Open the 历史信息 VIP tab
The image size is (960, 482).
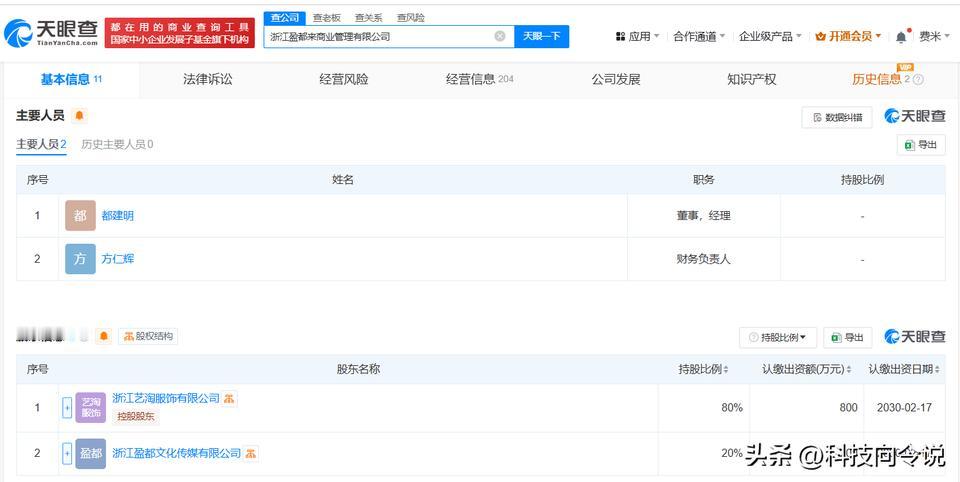coord(880,78)
